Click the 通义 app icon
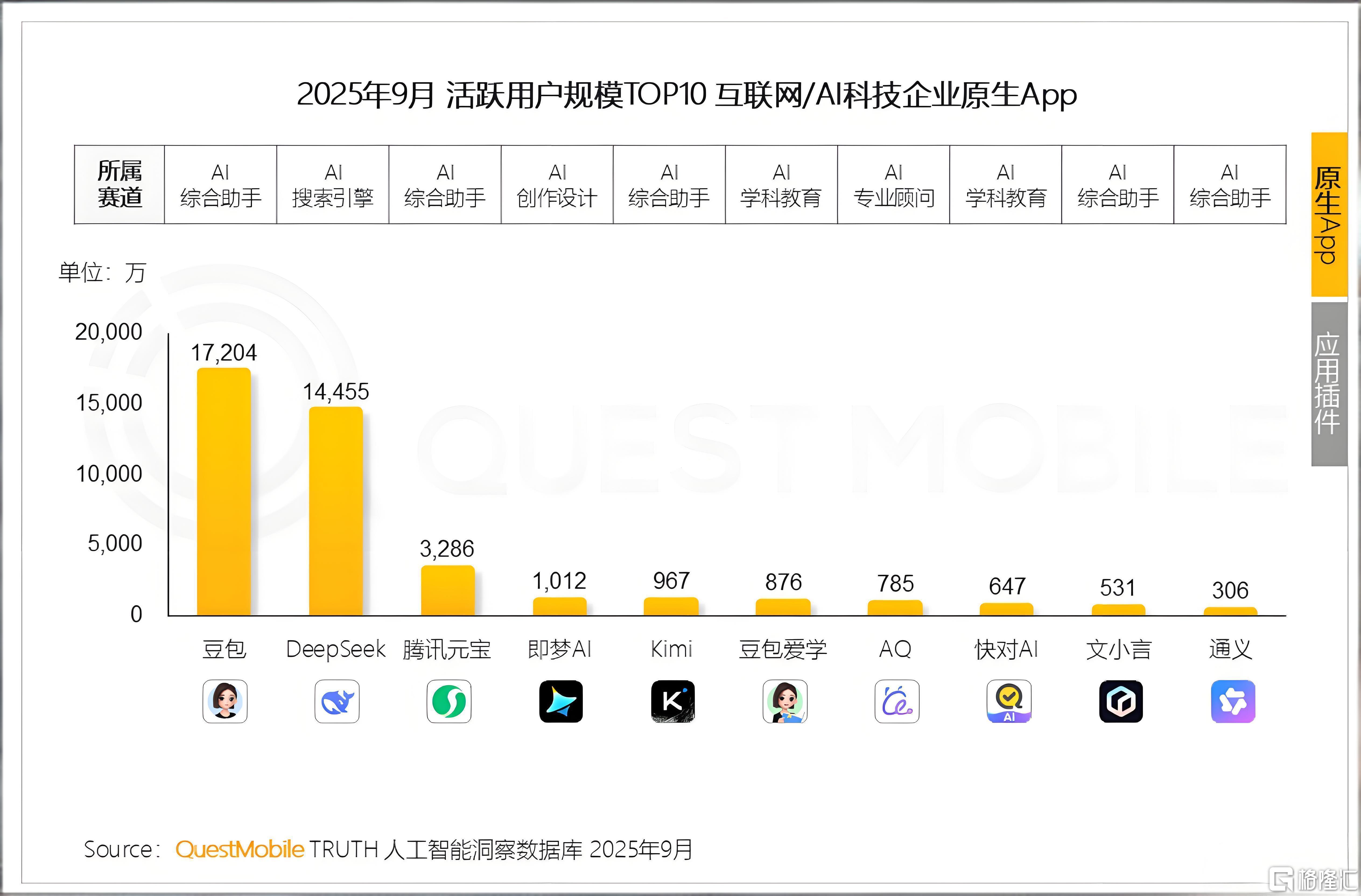Viewport: 1361px width, 896px height. (x=1233, y=702)
